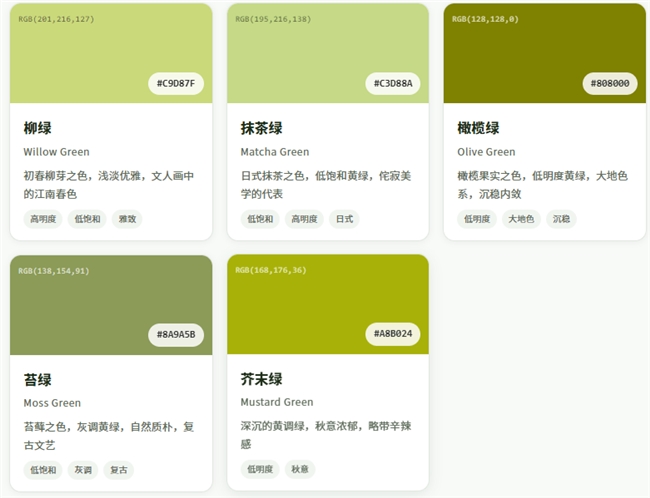The height and width of the screenshot is (498, 650).
Task: Select the RGB(138,154,91) label
Action: pyautogui.click(x=54, y=271)
